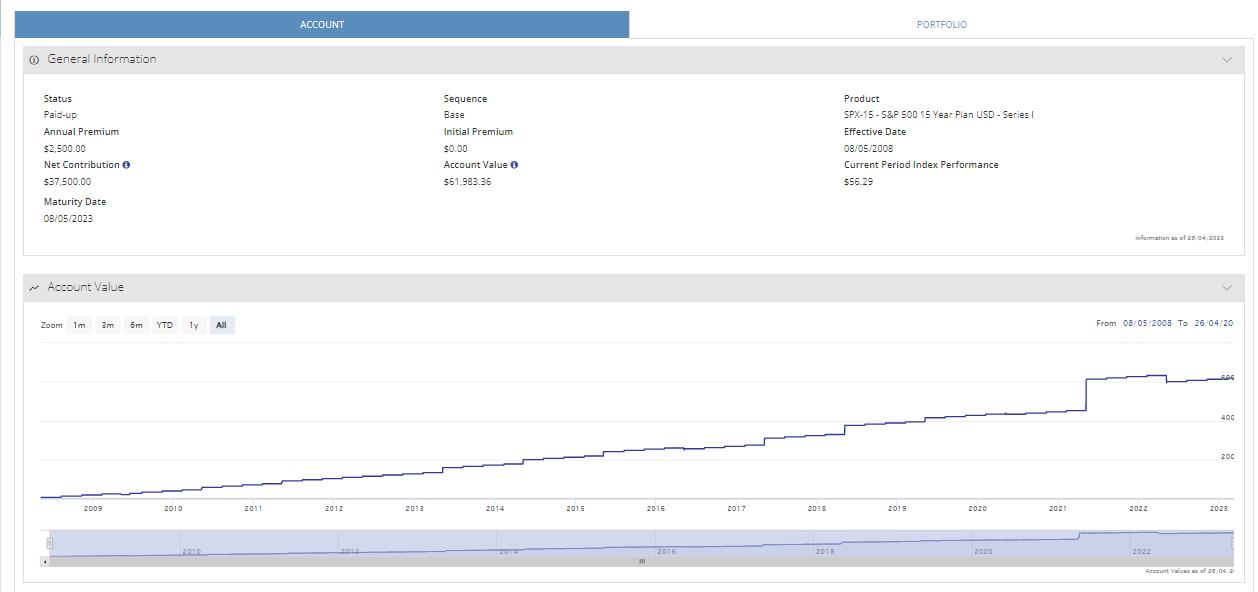
Task: Choose the 6m zoom range
Action: [136, 325]
